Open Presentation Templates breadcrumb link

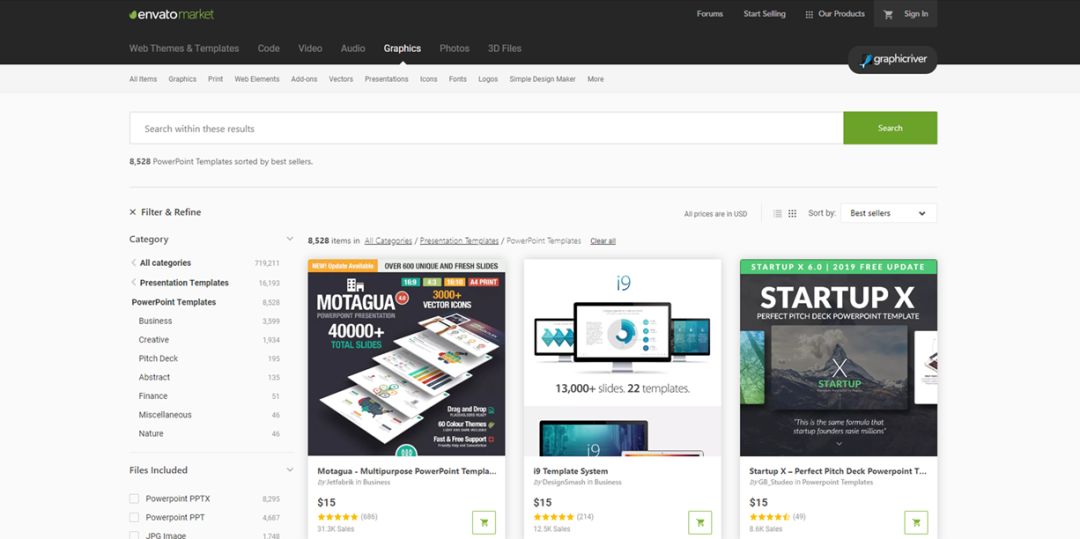pos(459,241)
